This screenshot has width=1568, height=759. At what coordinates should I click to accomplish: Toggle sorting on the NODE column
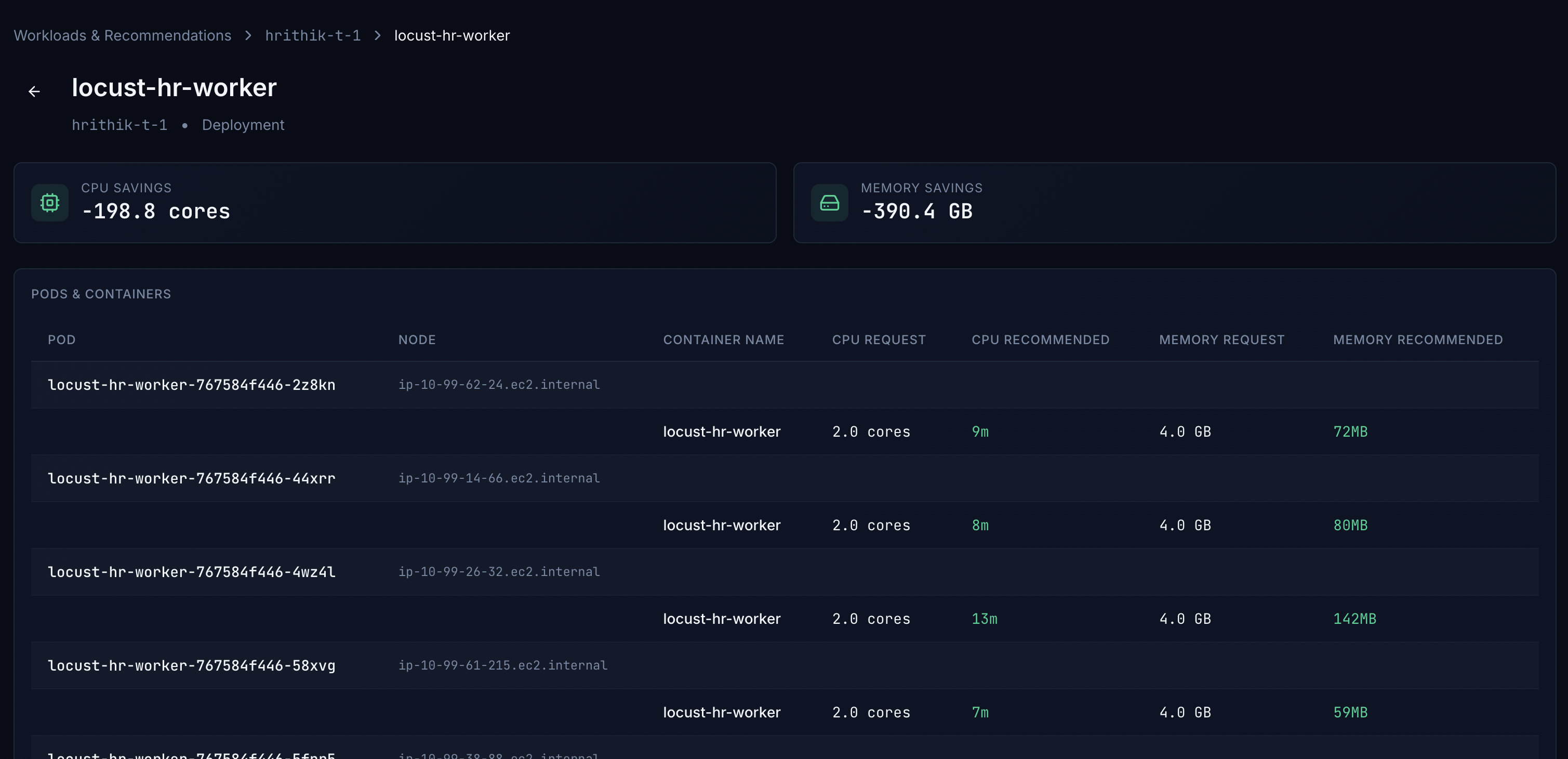tap(417, 339)
